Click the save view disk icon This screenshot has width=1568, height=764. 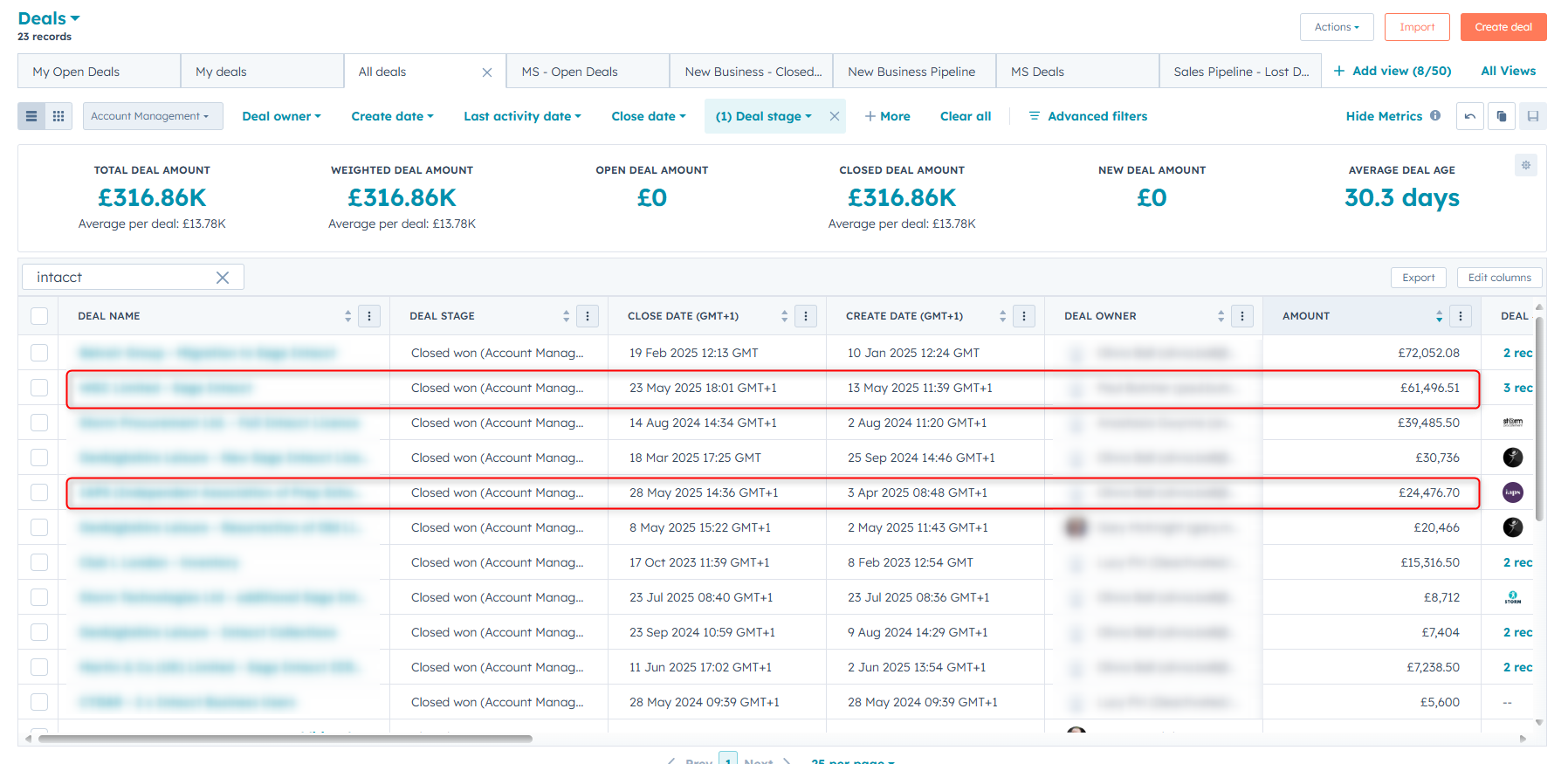click(1533, 116)
